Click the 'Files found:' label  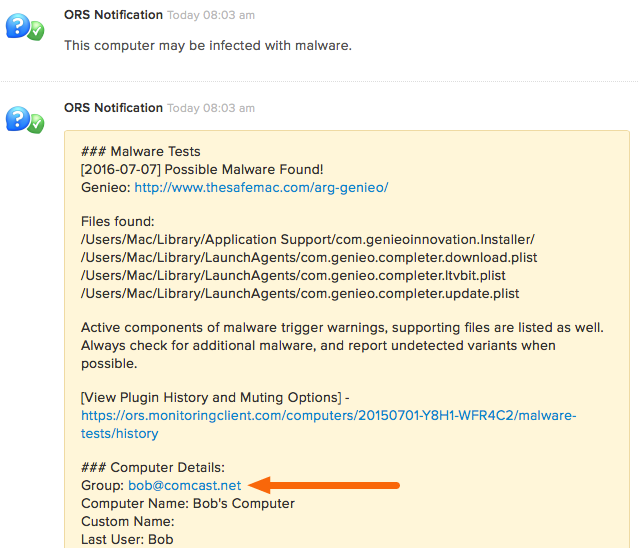118,222
